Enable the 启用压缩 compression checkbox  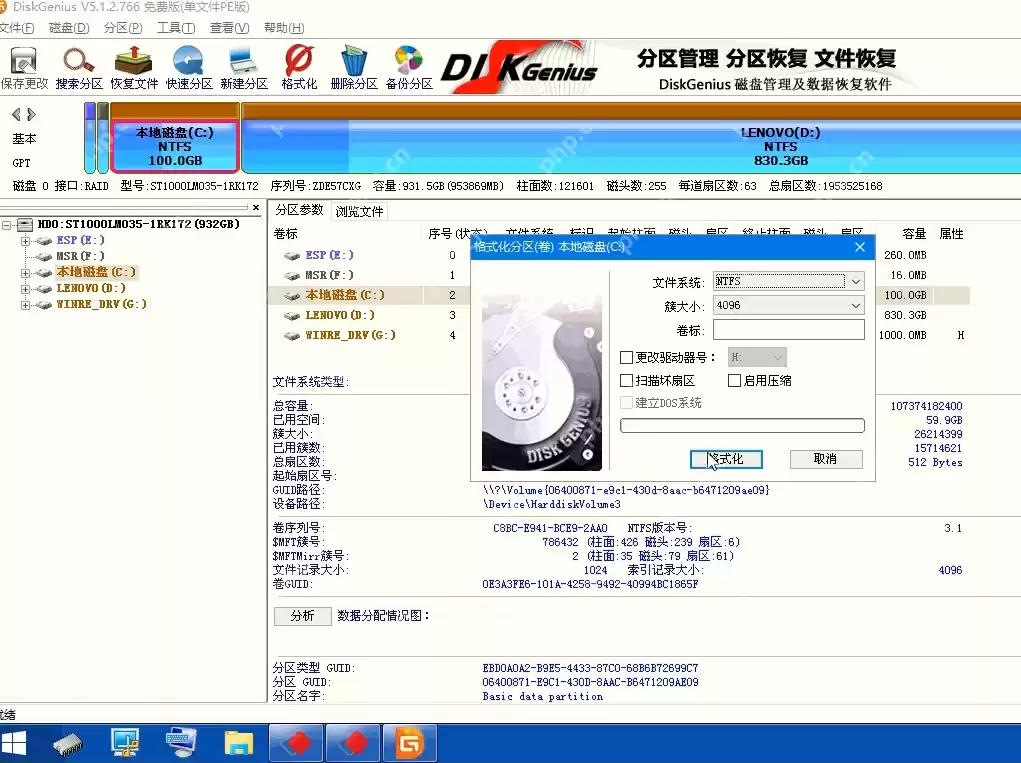(734, 381)
